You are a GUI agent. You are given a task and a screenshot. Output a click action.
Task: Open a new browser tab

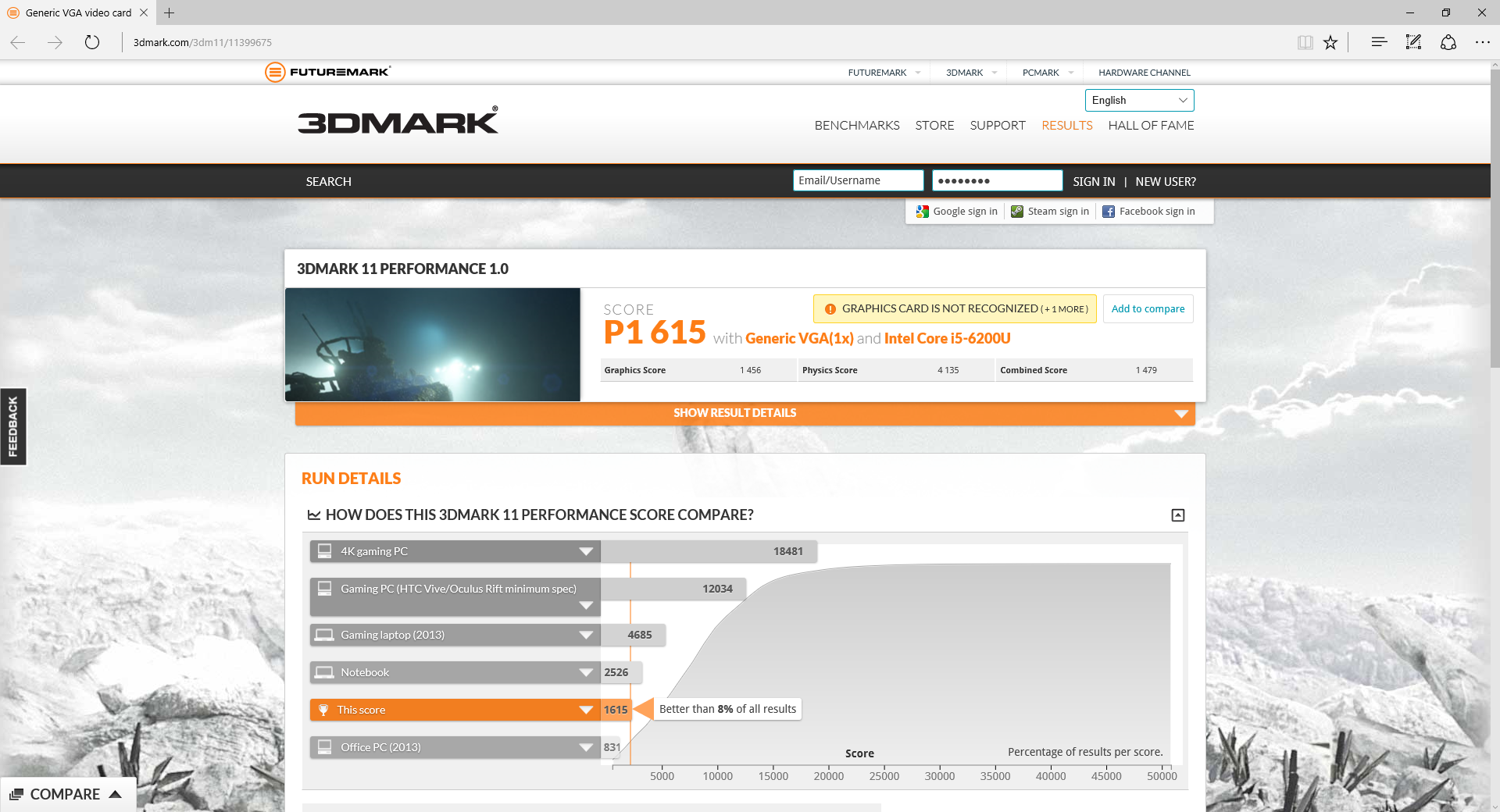(x=169, y=12)
